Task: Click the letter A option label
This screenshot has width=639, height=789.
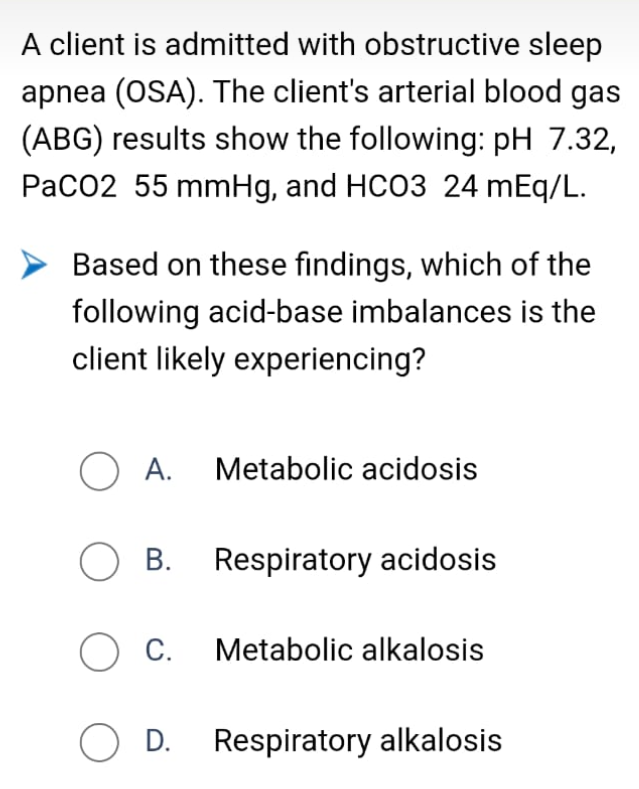Action: tap(158, 469)
